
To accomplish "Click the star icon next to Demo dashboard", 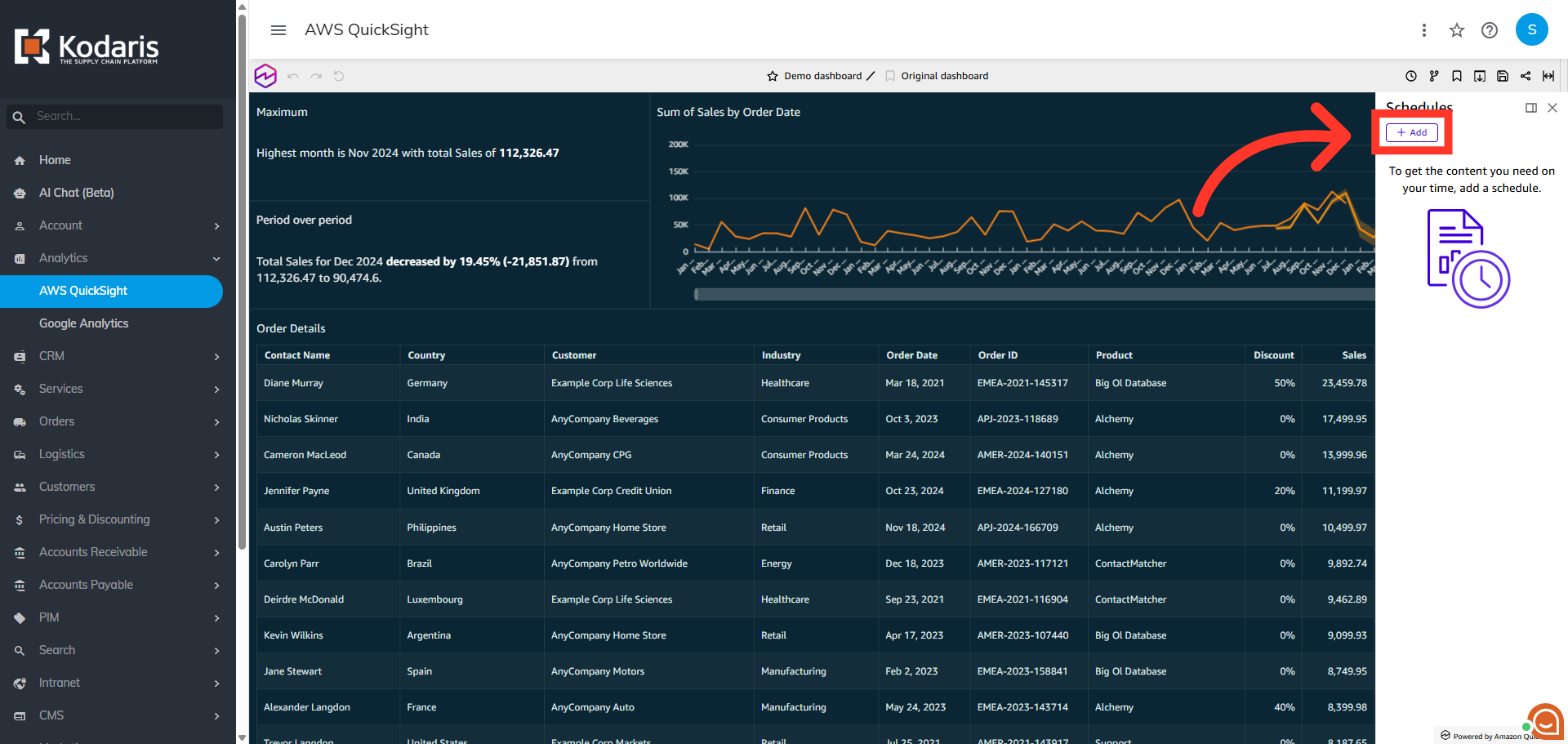I will pyautogui.click(x=773, y=76).
